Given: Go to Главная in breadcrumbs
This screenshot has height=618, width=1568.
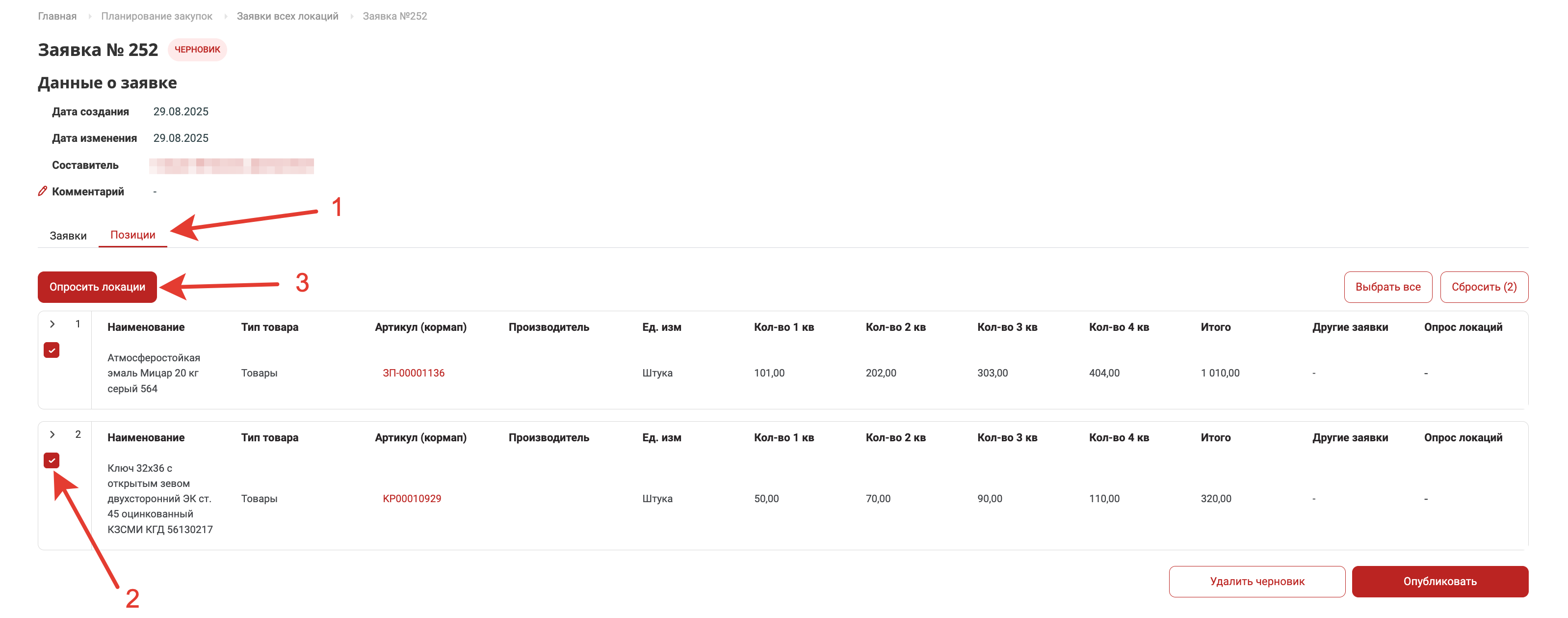Looking at the screenshot, I should (x=57, y=16).
